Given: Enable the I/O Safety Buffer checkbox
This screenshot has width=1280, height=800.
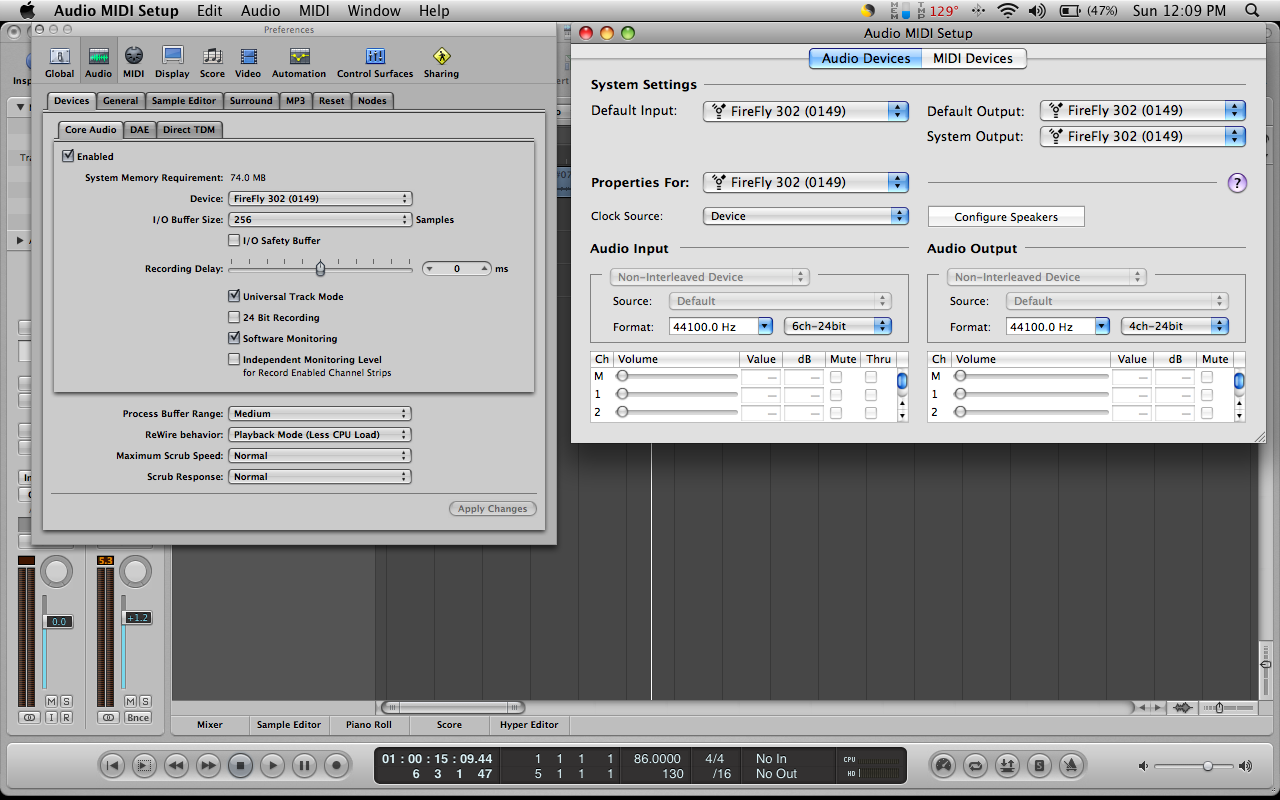Looking at the screenshot, I should (x=234, y=240).
